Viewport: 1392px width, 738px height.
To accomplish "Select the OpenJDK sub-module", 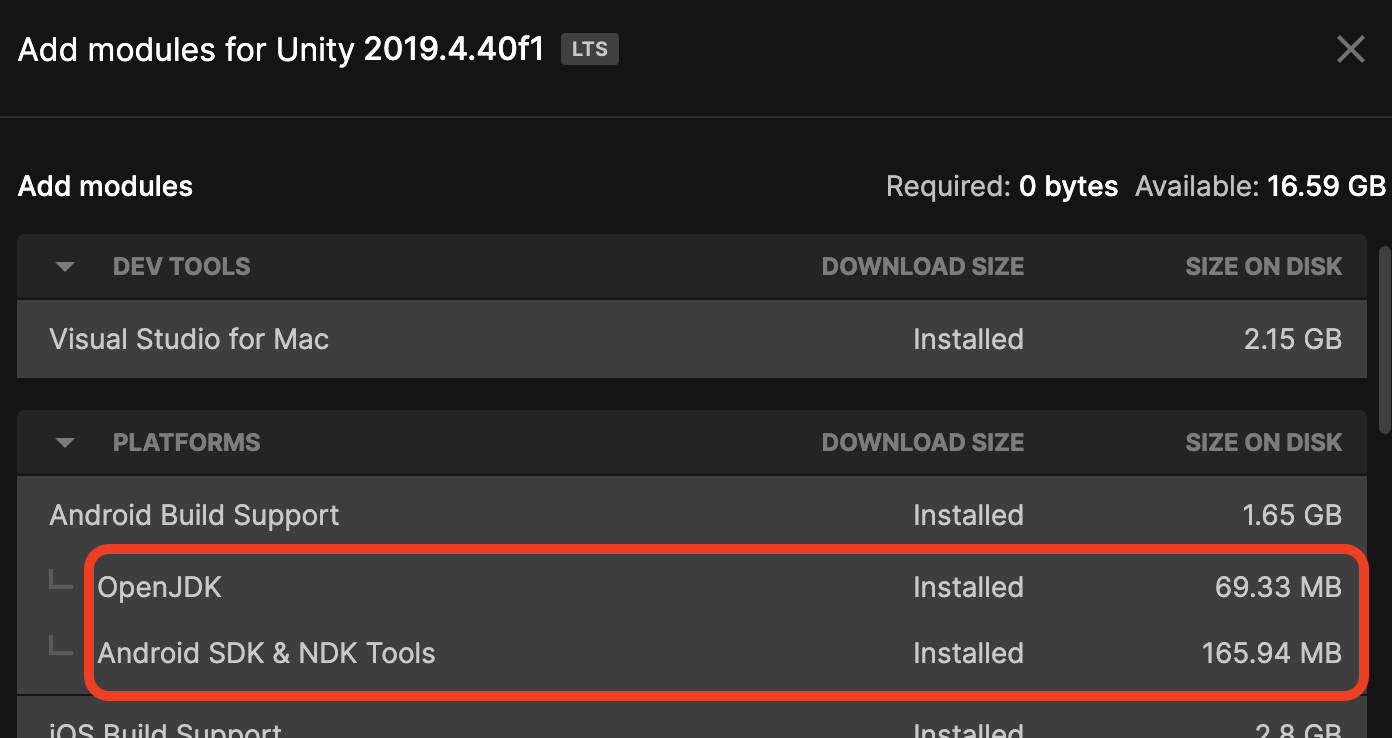I will pos(159,587).
